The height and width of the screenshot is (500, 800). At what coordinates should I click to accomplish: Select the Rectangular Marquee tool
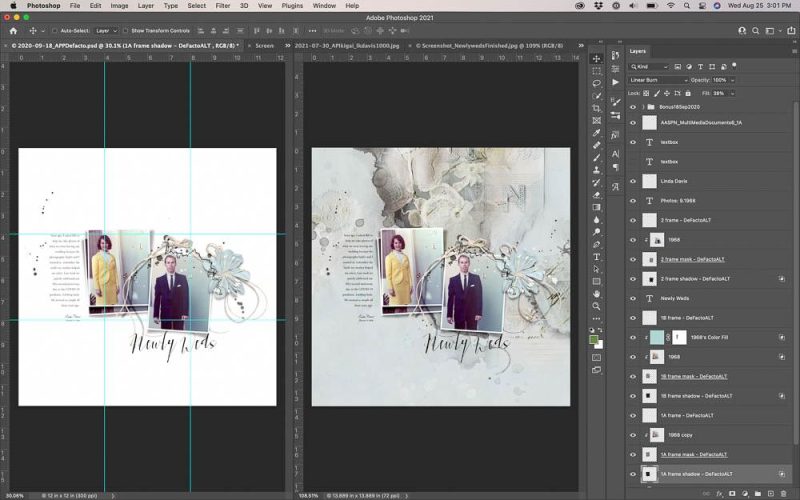coord(596,71)
